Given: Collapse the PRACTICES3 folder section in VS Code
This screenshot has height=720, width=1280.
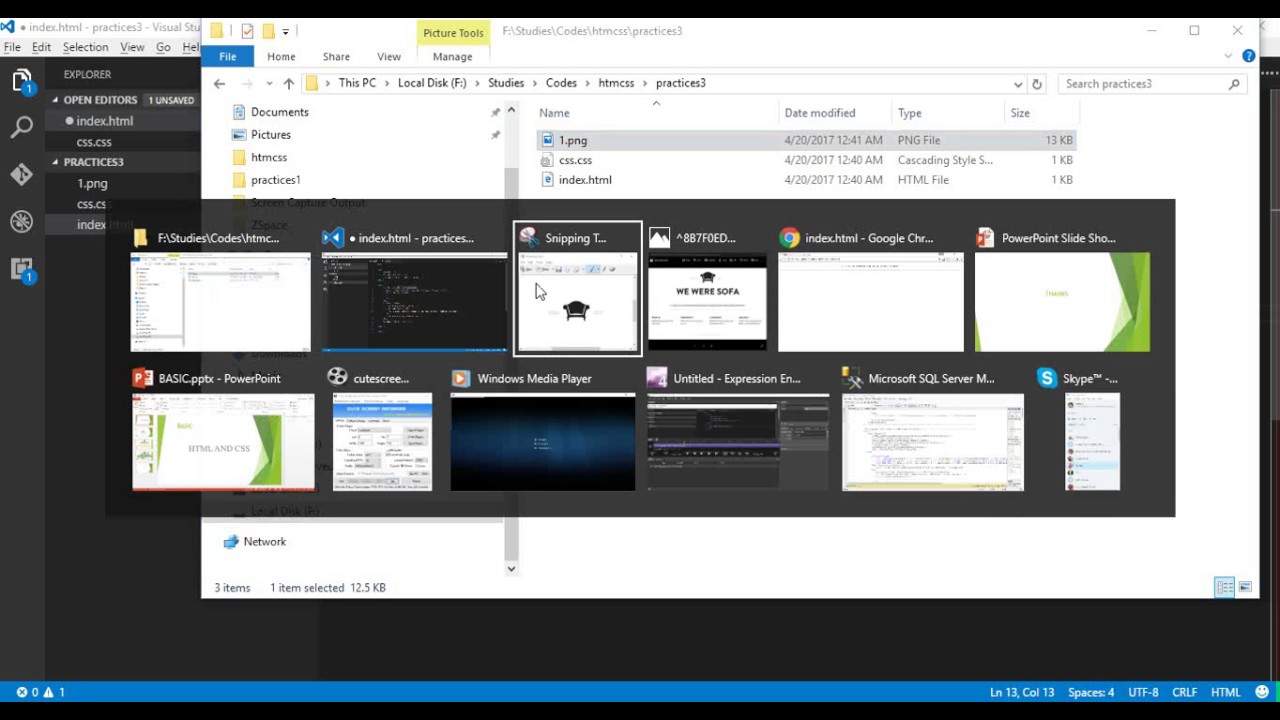Looking at the screenshot, I should coord(55,162).
